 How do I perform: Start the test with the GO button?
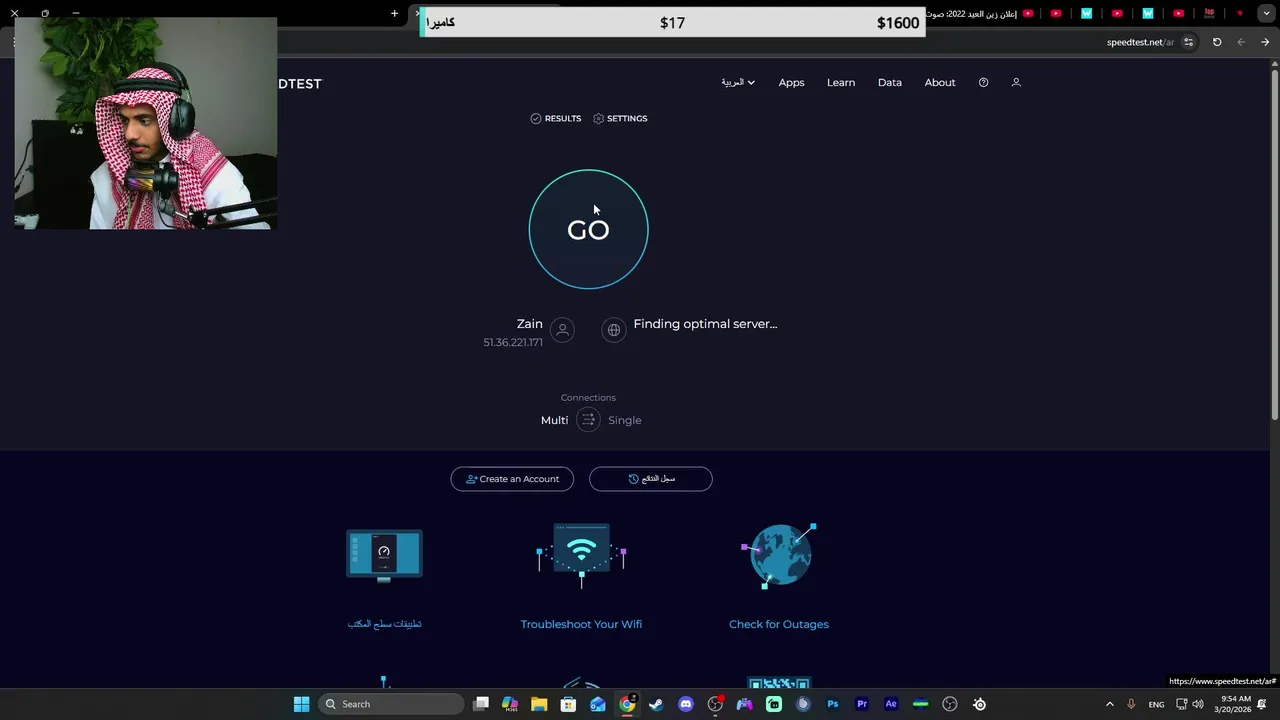(x=588, y=229)
